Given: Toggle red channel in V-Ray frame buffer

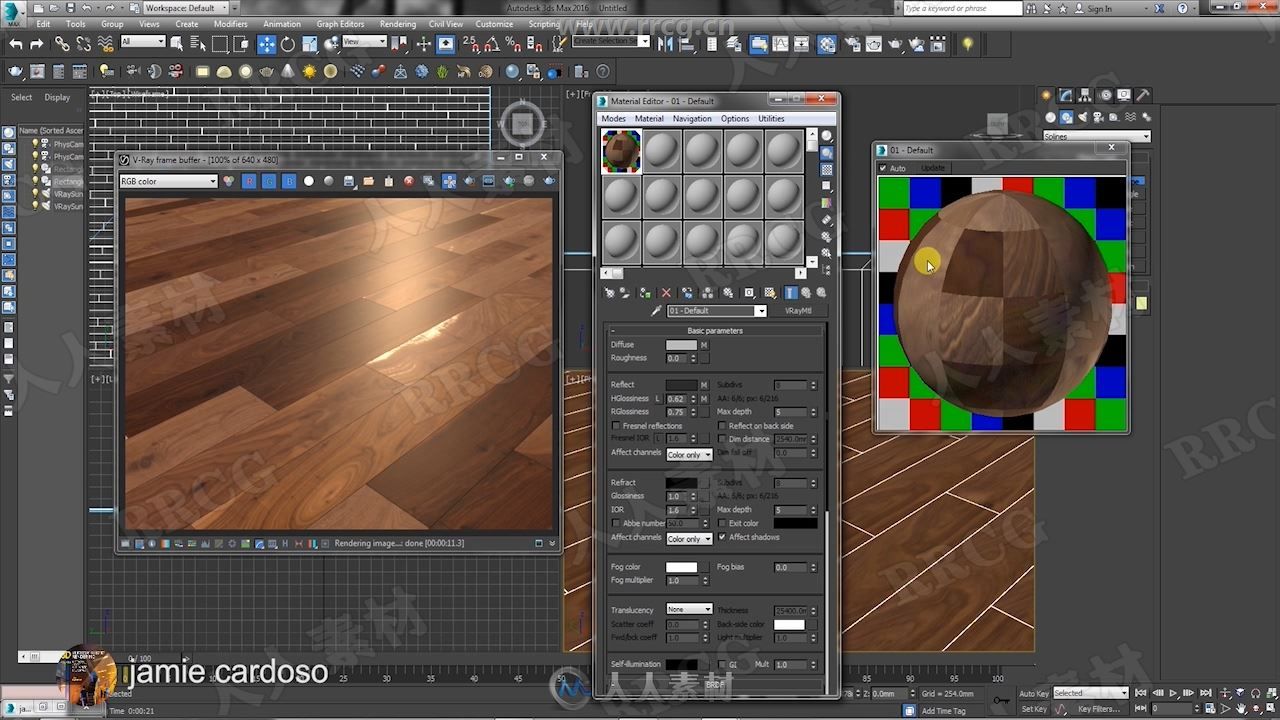Looking at the screenshot, I should point(249,181).
